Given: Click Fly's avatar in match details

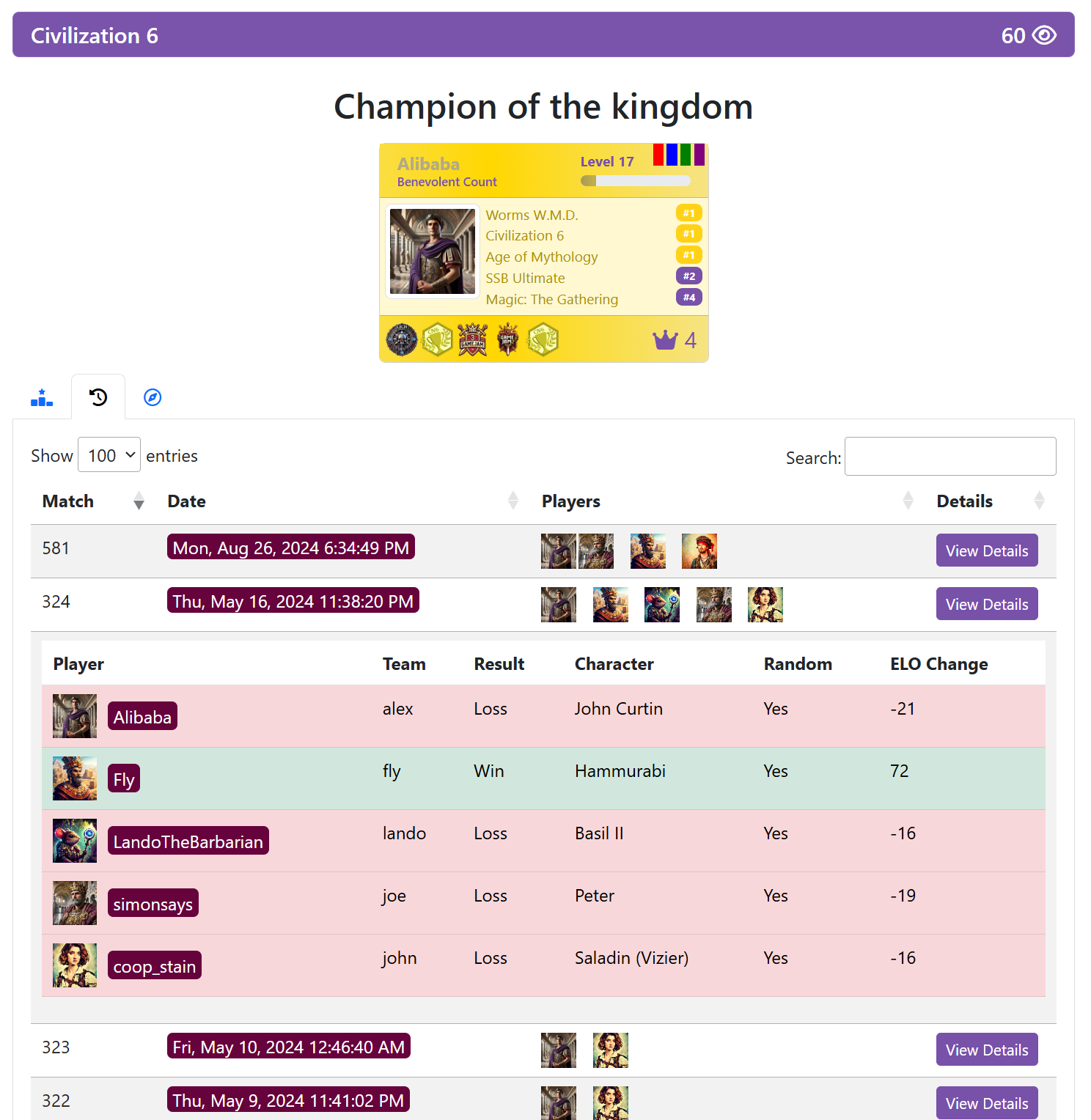Looking at the screenshot, I should click(x=75, y=778).
